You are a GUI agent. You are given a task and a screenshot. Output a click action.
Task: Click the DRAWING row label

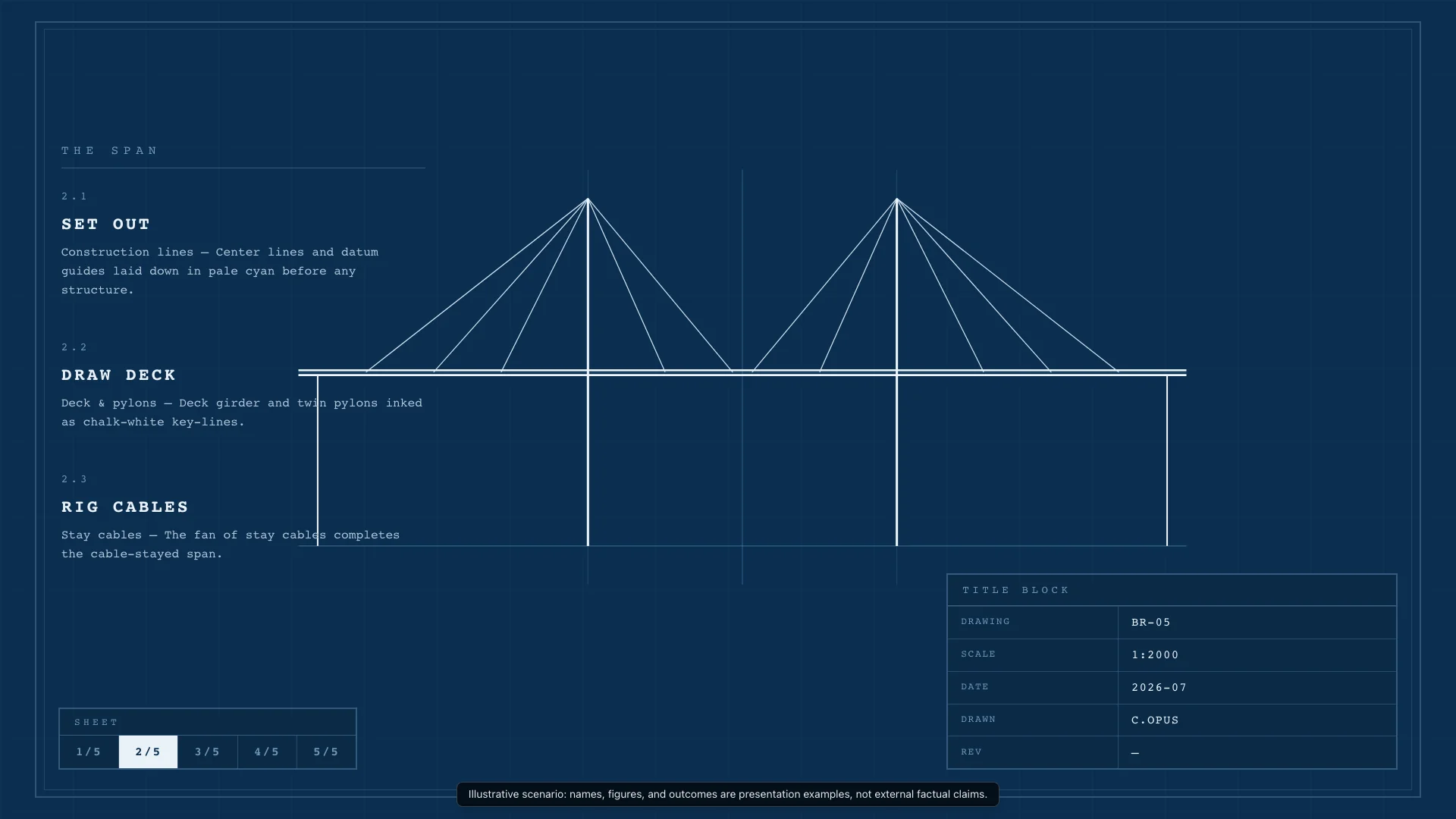(x=985, y=622)
